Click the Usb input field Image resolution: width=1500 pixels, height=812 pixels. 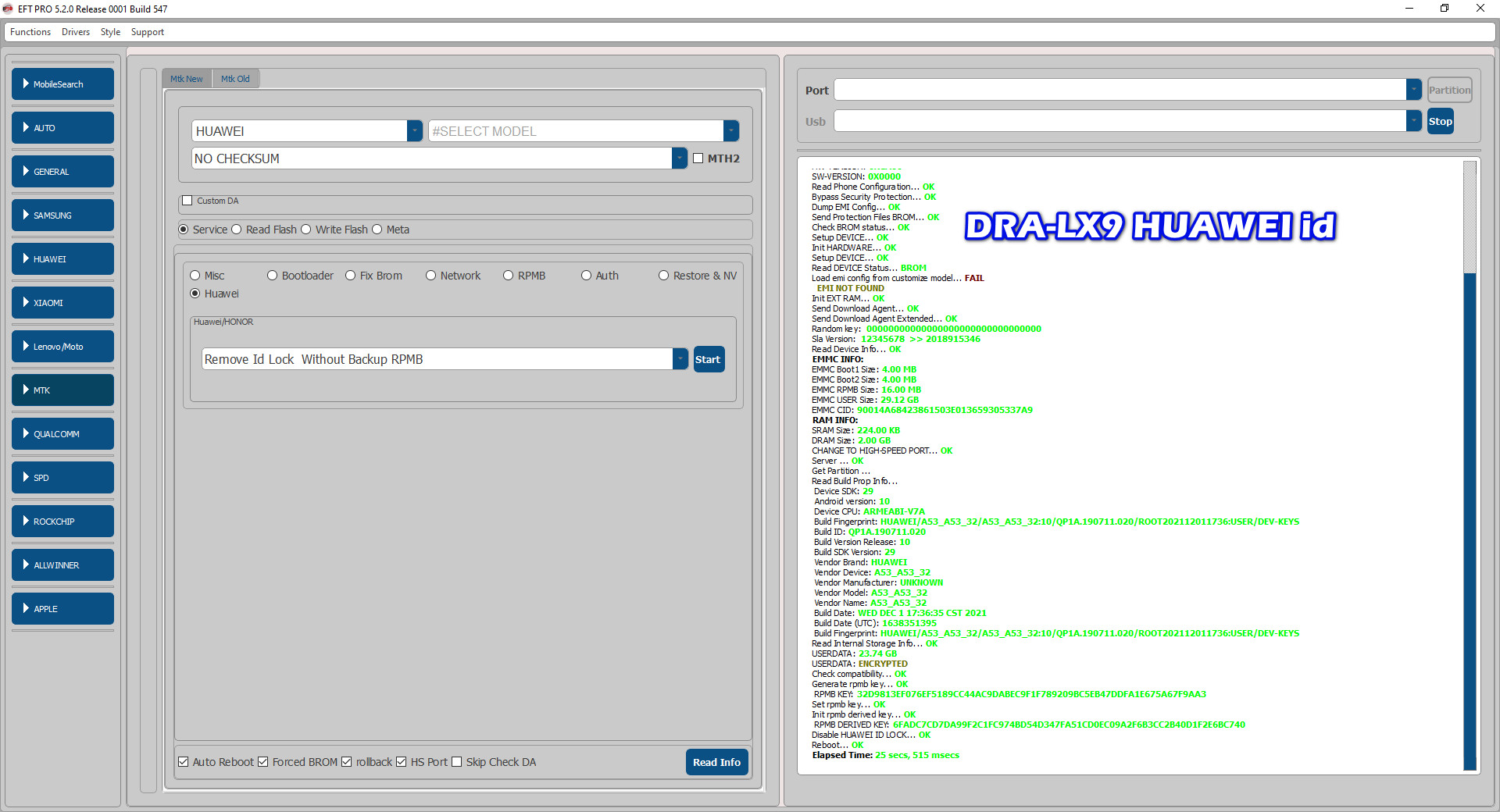pyautogui.click(x=1120, y=121)
